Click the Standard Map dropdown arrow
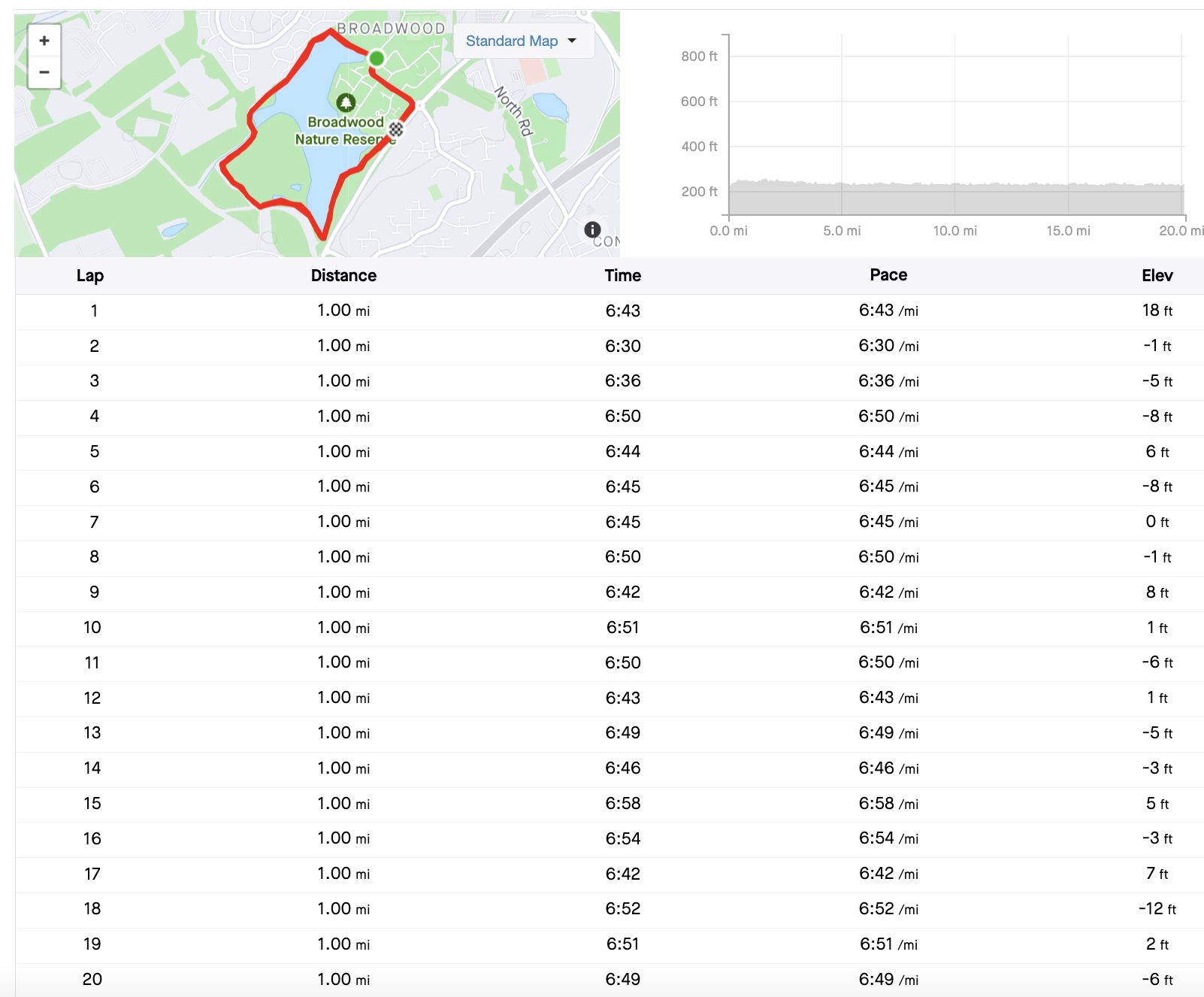The width and height of the screenshot is (1204, 997). click(x=572, y=41)
